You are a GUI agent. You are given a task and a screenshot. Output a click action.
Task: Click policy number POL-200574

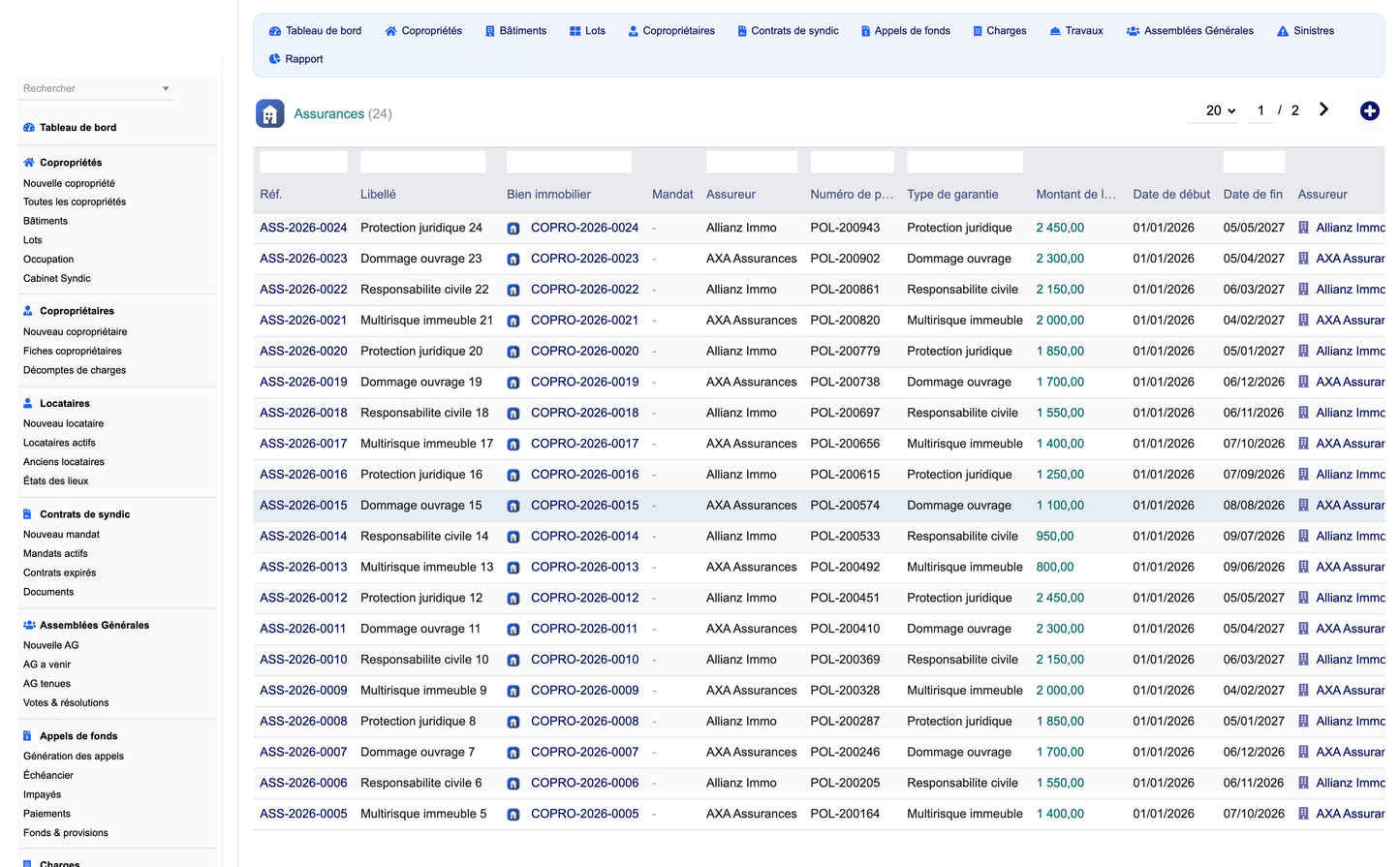pos(845,506)
